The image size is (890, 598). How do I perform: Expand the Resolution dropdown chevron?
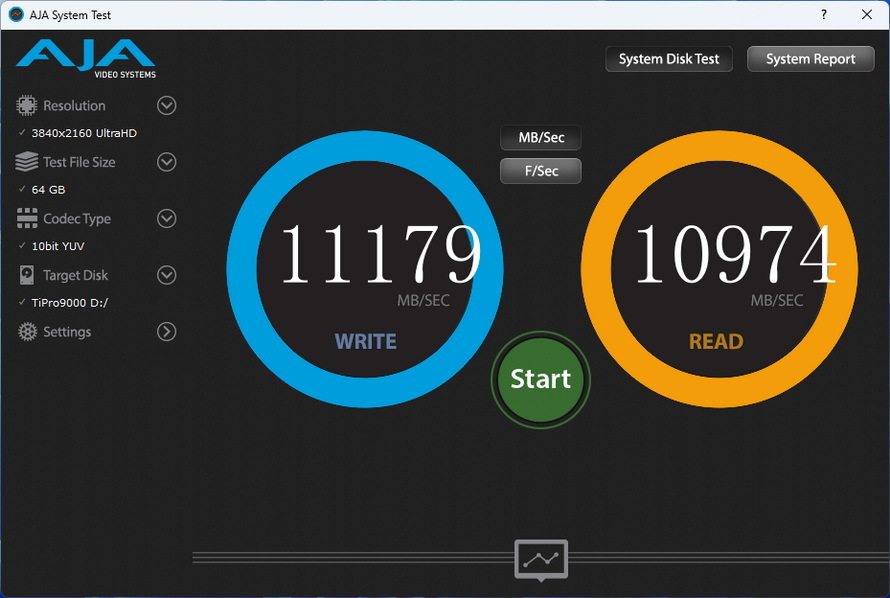coord(166,106)
